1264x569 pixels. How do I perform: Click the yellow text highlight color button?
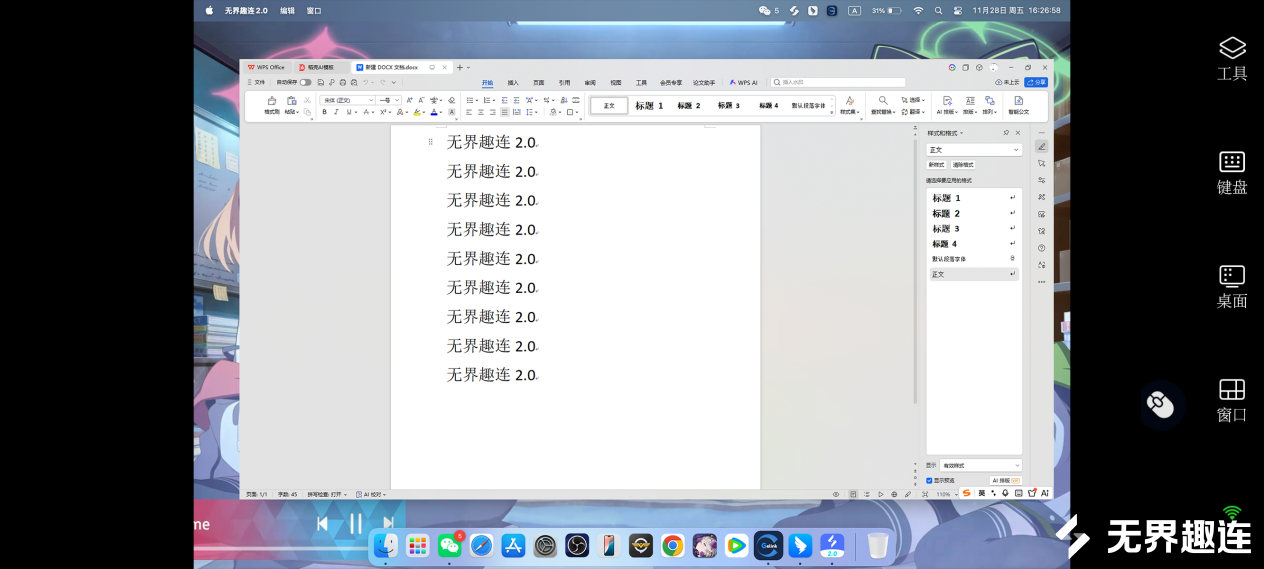[x=418, y=112]
